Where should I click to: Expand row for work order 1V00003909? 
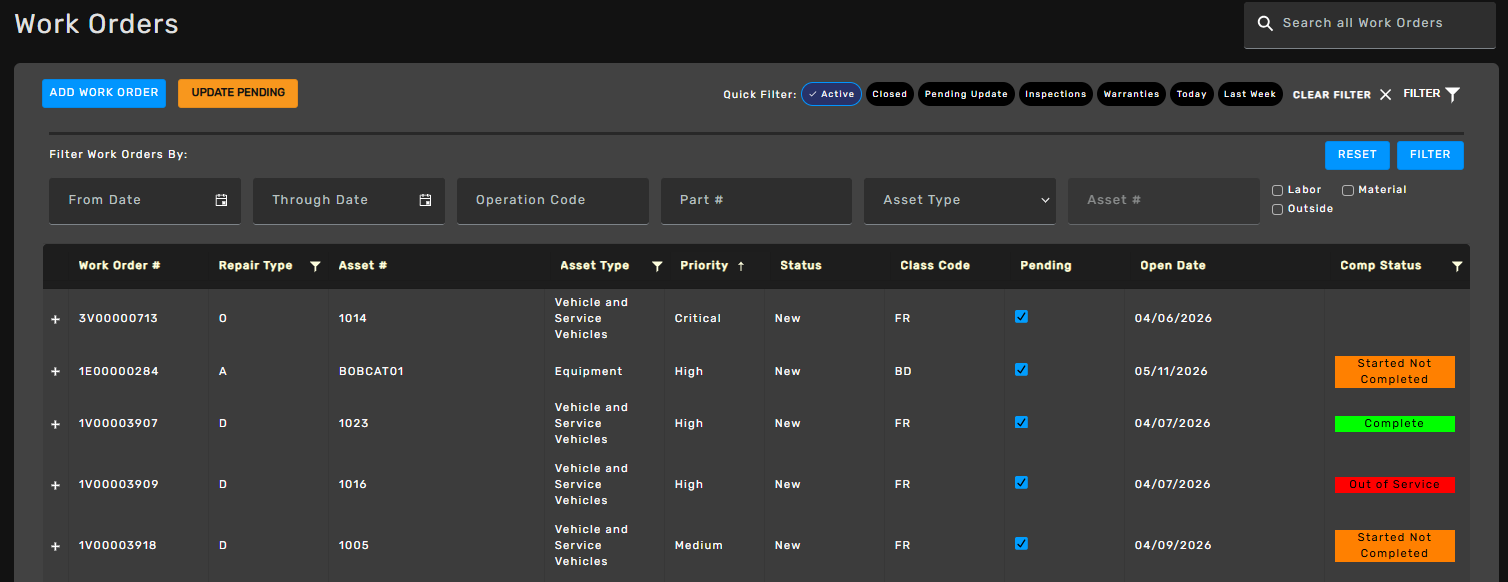tap(56, 485)
